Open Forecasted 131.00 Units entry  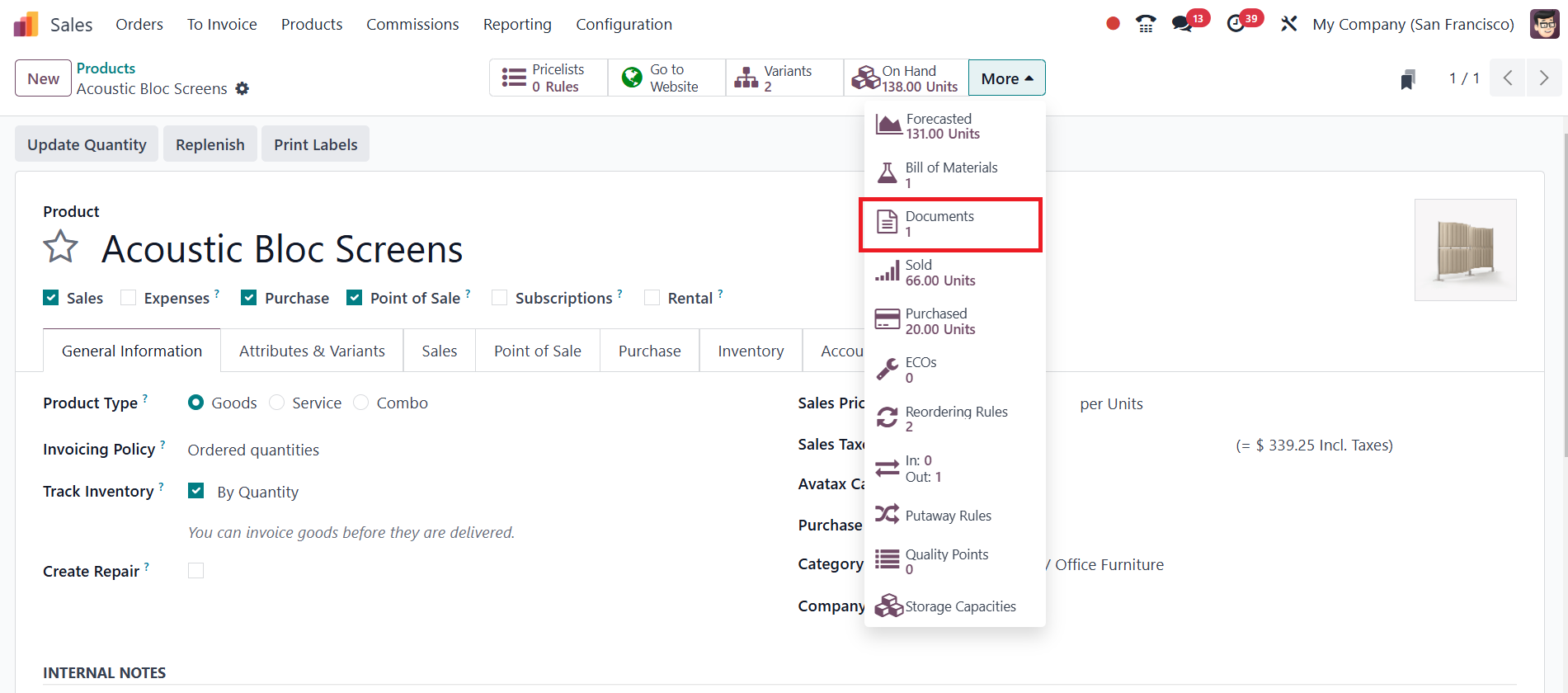(954, 126)
